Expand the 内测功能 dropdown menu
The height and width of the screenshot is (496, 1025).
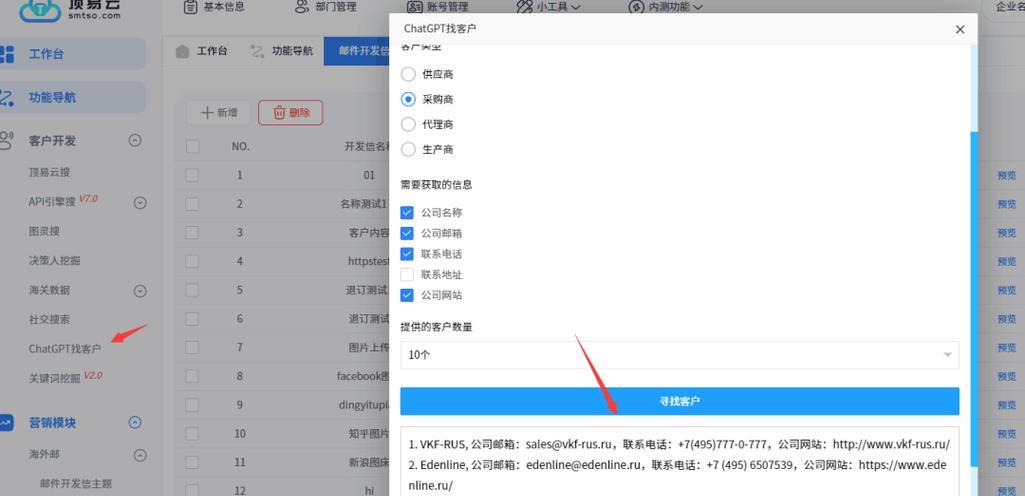[x=665, y=7]
